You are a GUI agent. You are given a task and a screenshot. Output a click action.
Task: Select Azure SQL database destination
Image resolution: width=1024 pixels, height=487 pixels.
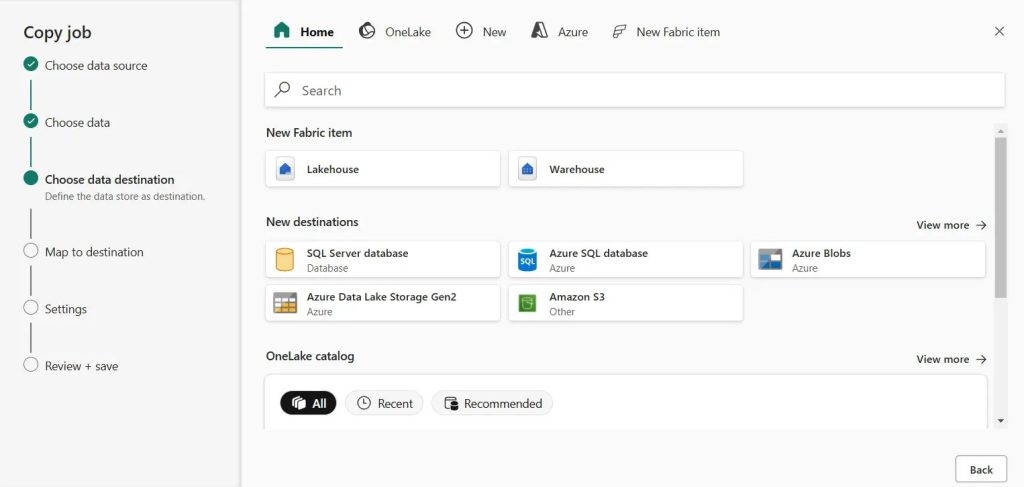coord(626,259)
